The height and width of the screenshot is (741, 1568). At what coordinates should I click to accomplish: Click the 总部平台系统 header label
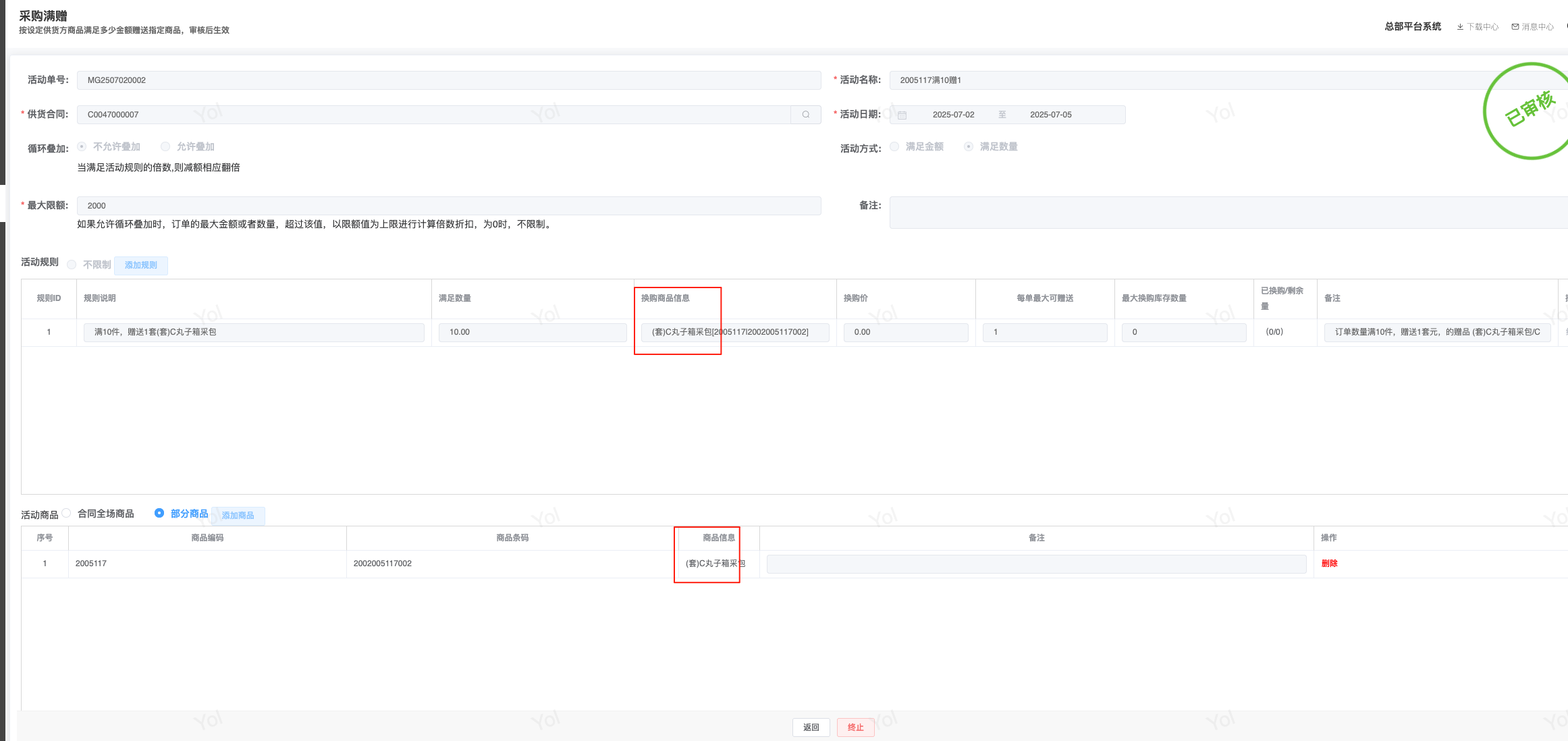[1413, 27]
